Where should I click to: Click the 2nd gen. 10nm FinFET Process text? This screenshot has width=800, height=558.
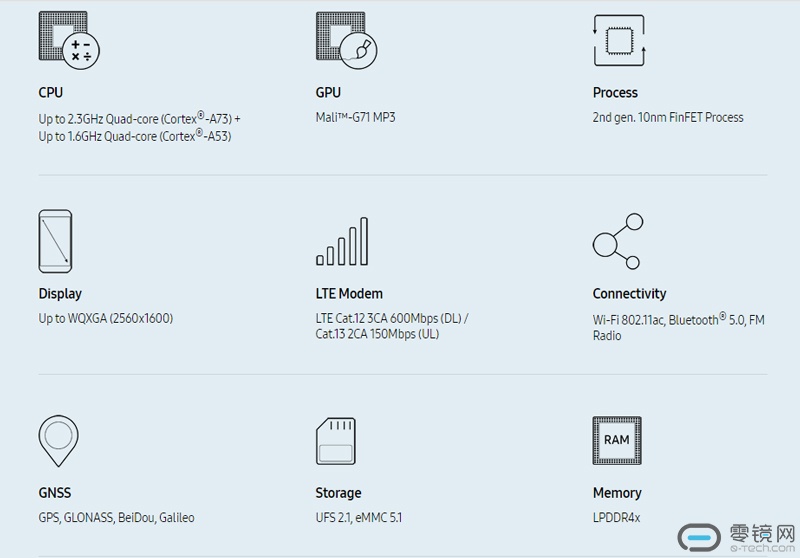pos(668,118)
